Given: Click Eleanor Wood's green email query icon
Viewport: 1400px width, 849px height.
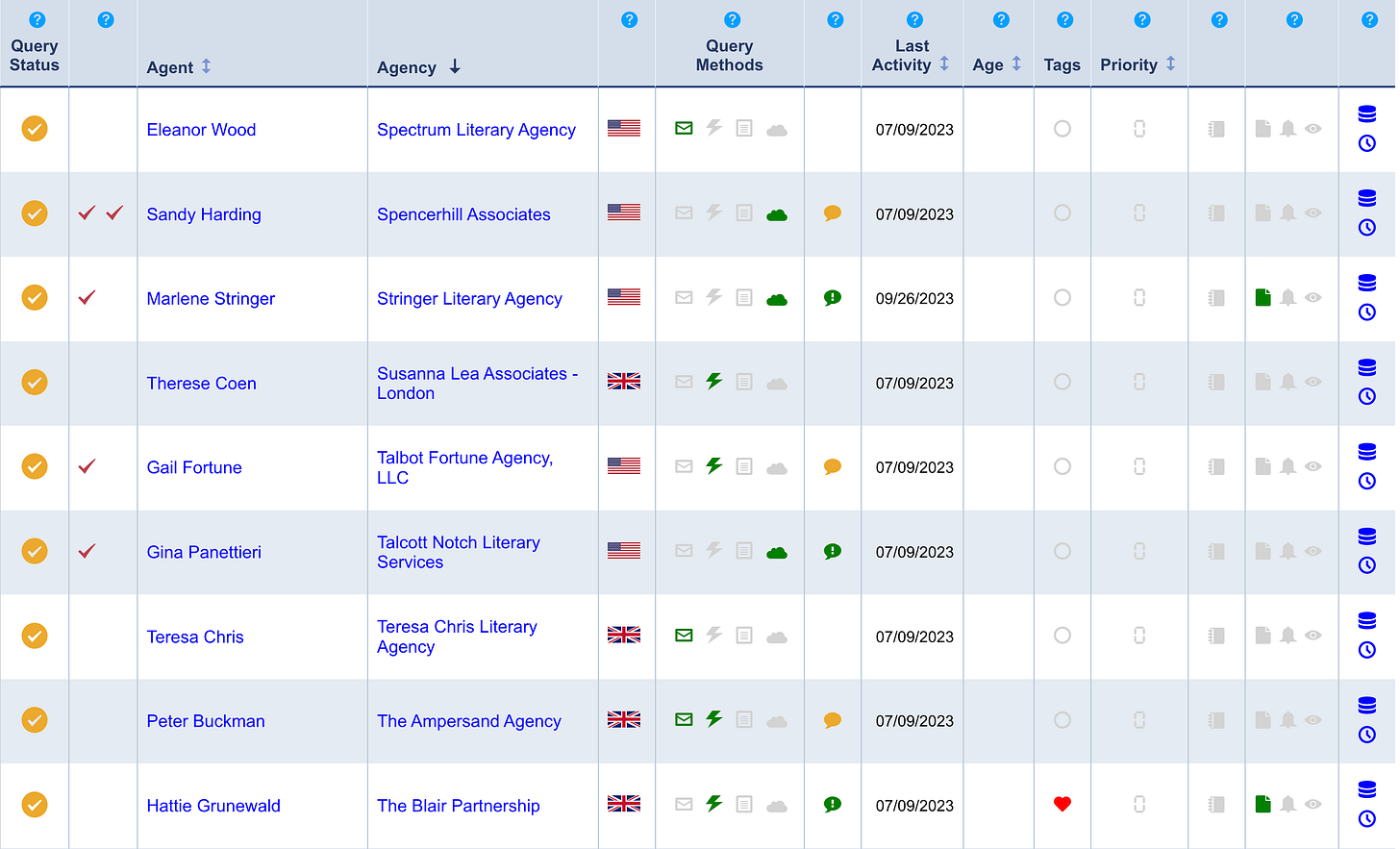Looking at the screenshot, I should (x=684, y=128).
